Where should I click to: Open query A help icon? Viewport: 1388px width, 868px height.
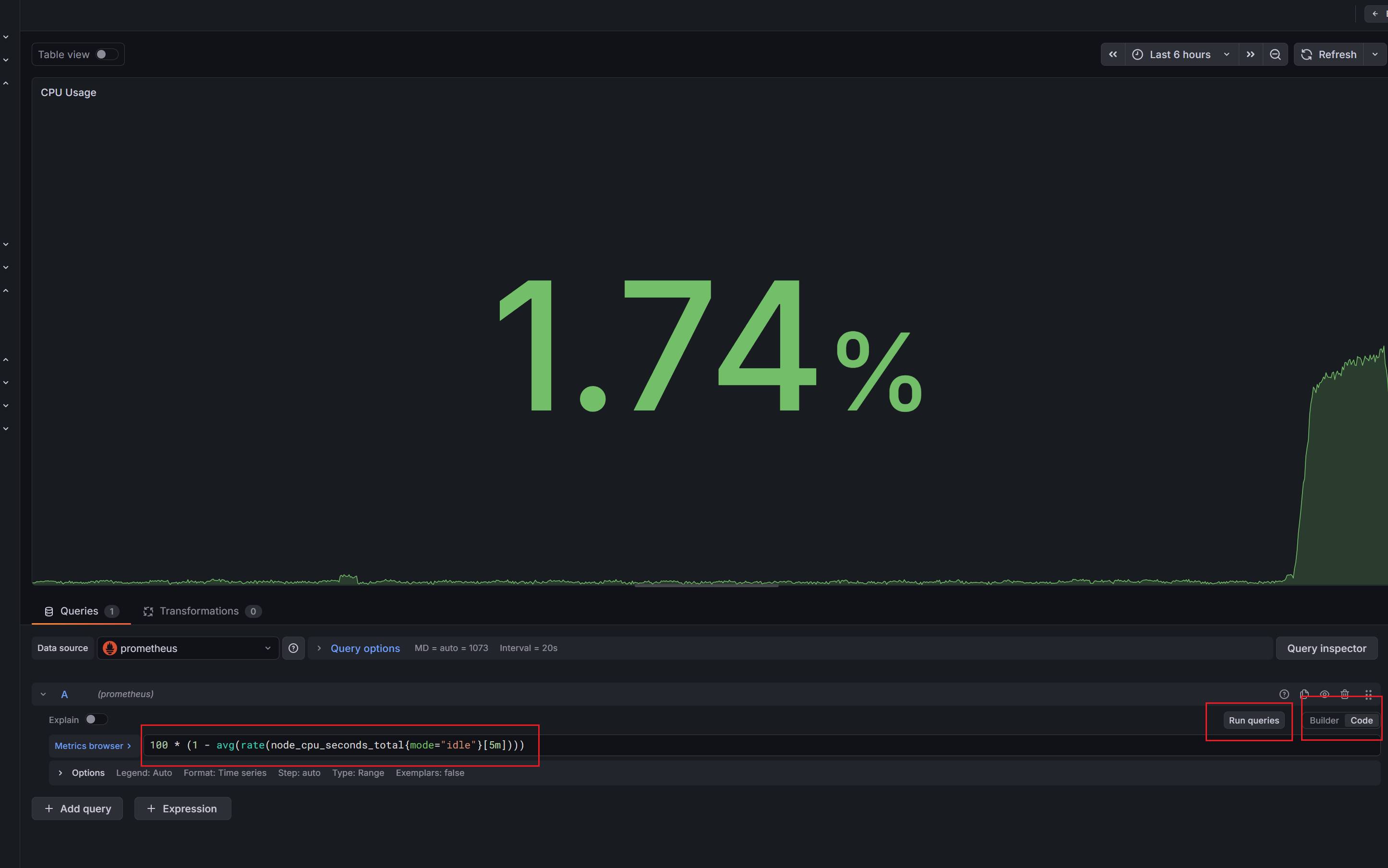[1284, 694]
